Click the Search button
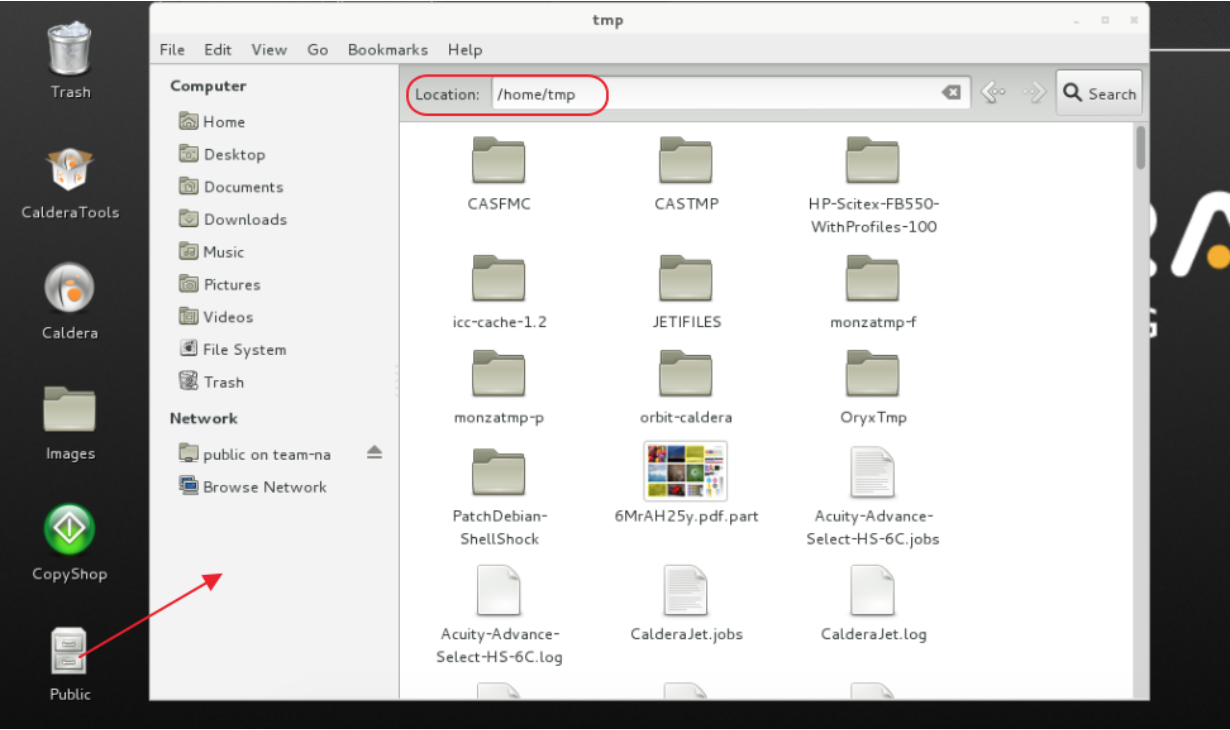 click(1099, 93)
